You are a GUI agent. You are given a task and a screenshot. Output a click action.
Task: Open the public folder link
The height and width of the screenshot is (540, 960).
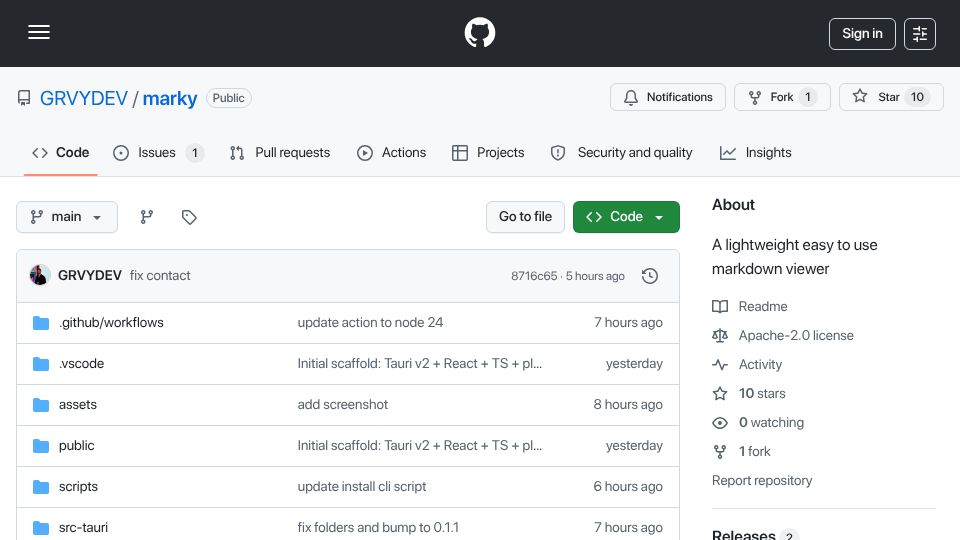[x=77, y=446]
